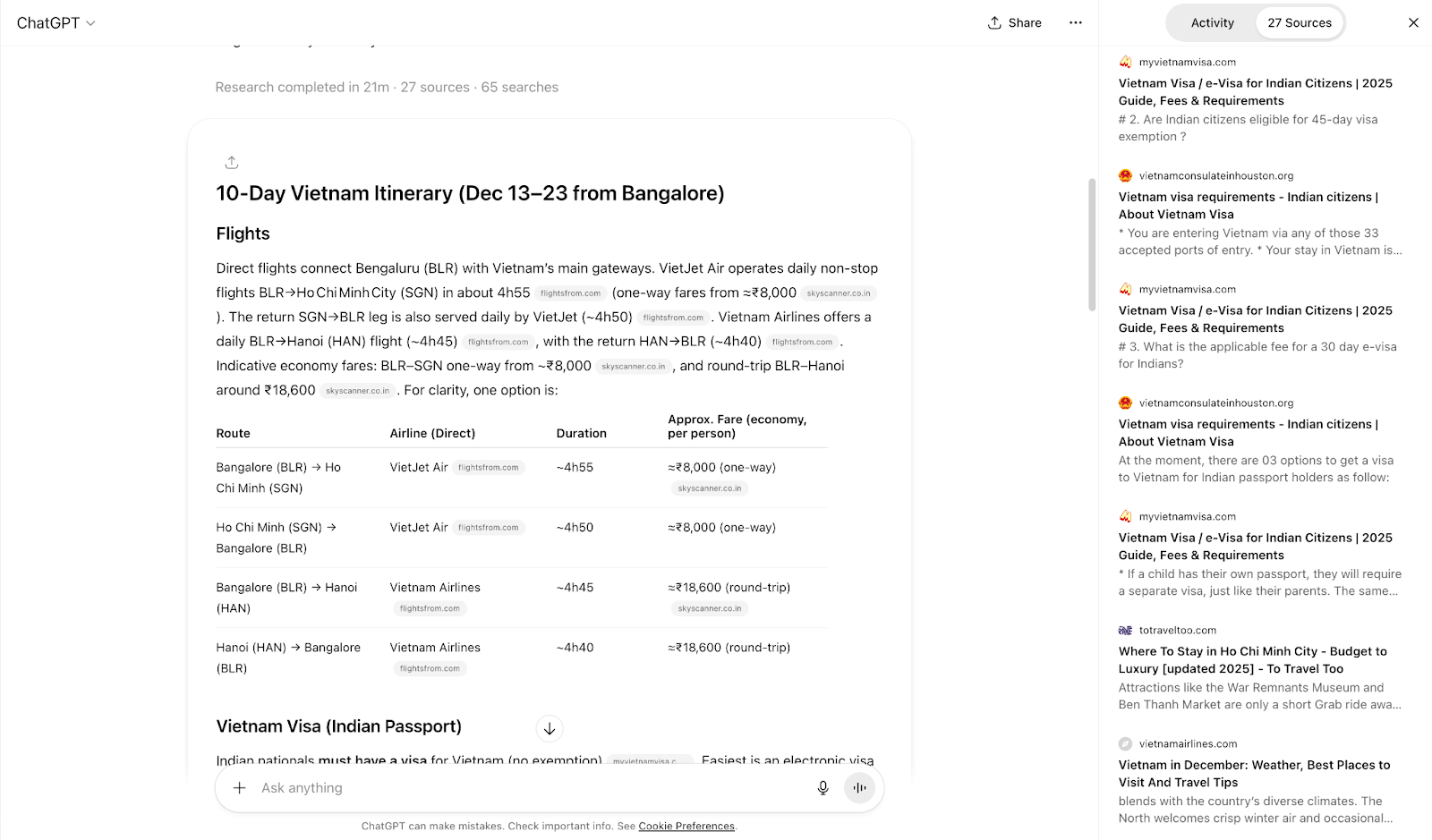The height and width of the screenshot is (840, 1432).
Task: Click flightsfrom.com chip in Bangalore to Hanoi row
Action: tap(430, 608)
